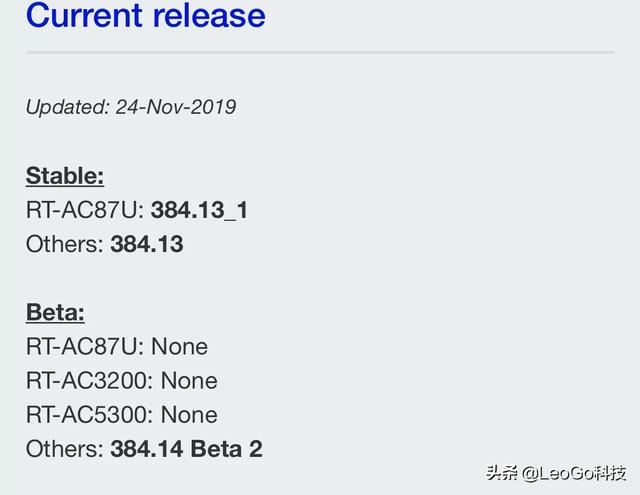Screen dimensions: 640x495
Task: Click the RT-AC87U: None beta line
Action: click(x=117, y=347)
